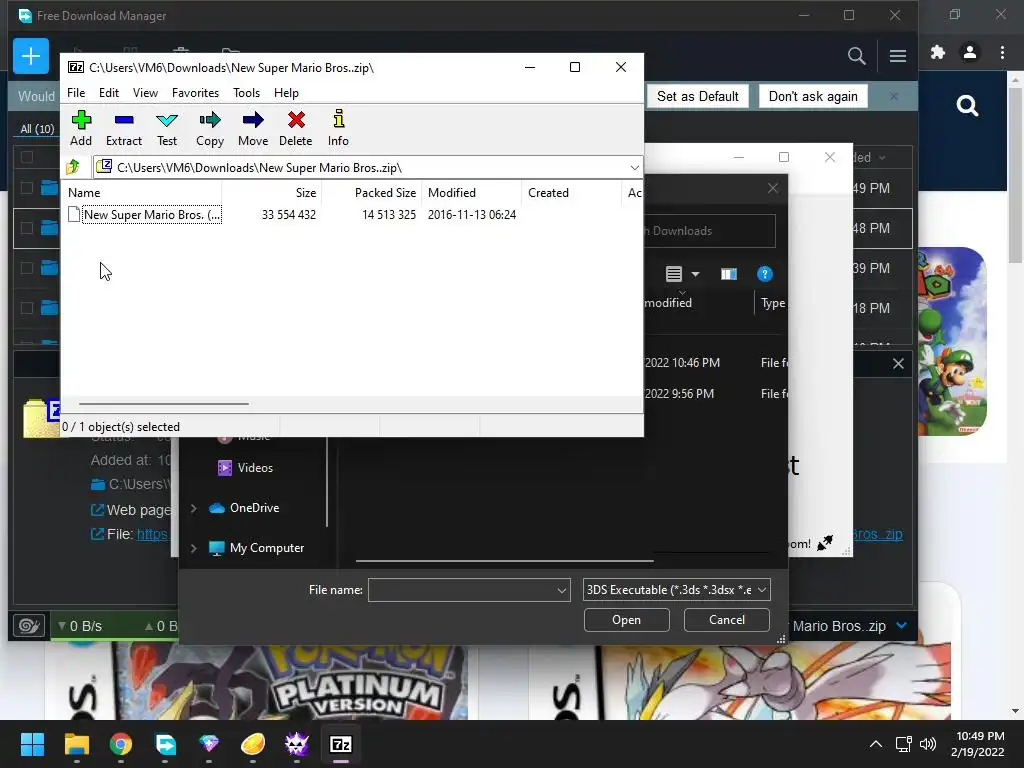Check the fourth download row checkbox
This screenshot has width=1024, height=768.
pos(27,308)
